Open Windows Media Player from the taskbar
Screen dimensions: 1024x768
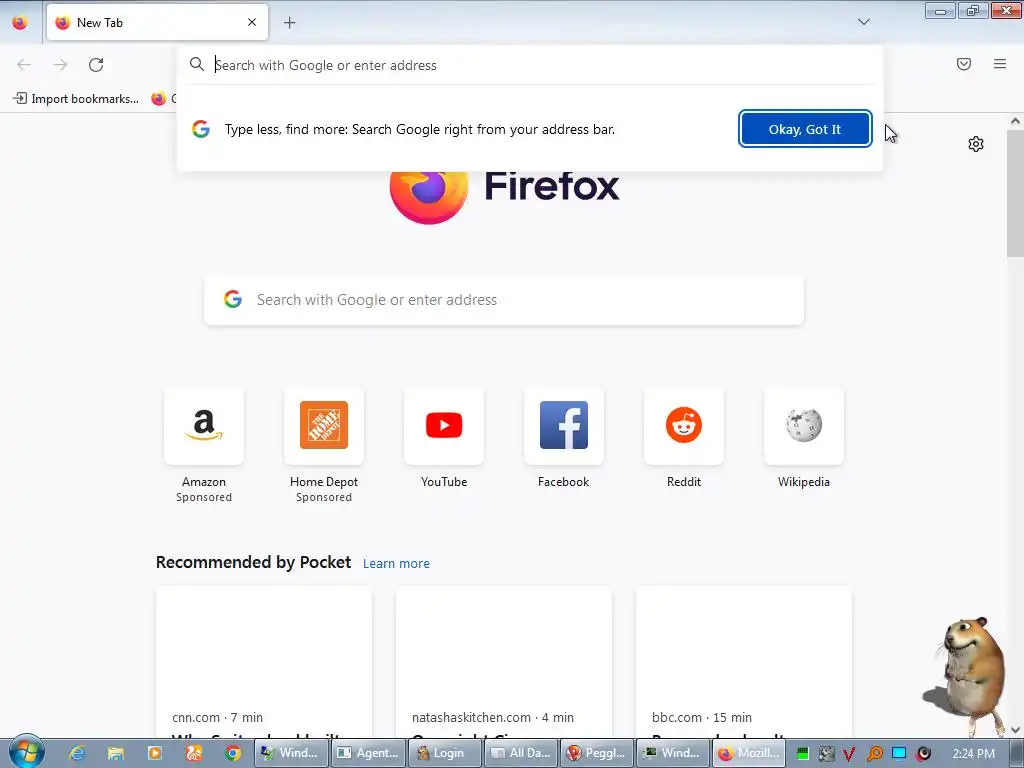click(x=155, y=753)
